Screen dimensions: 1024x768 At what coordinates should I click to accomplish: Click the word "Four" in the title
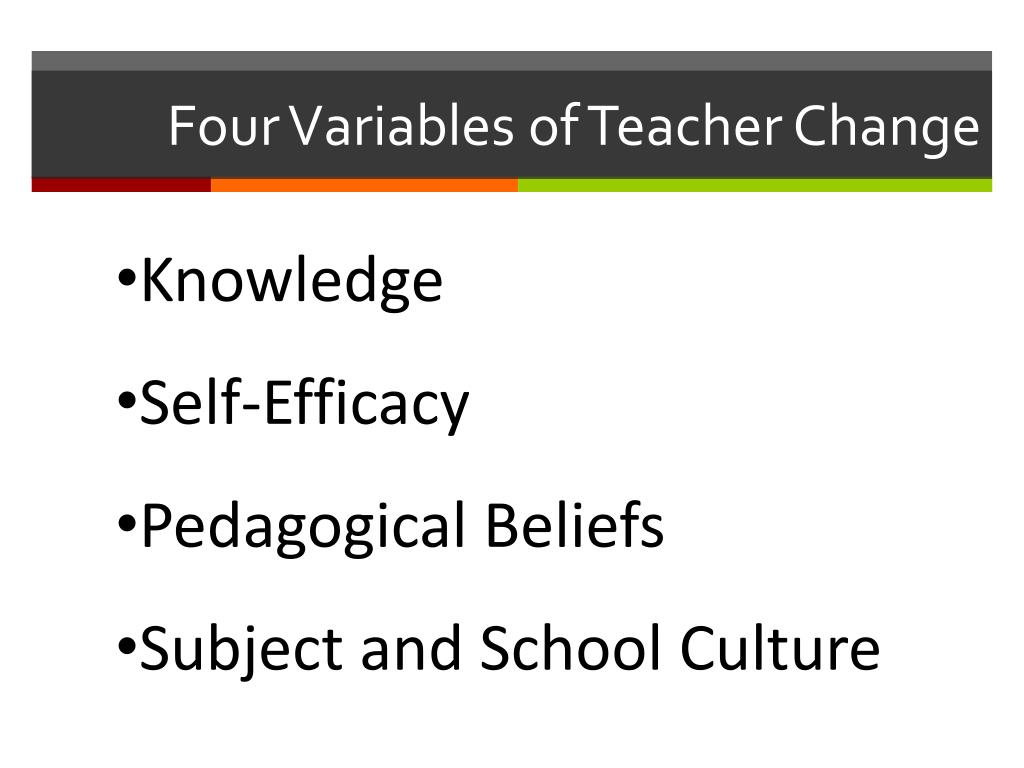point(224,125)
